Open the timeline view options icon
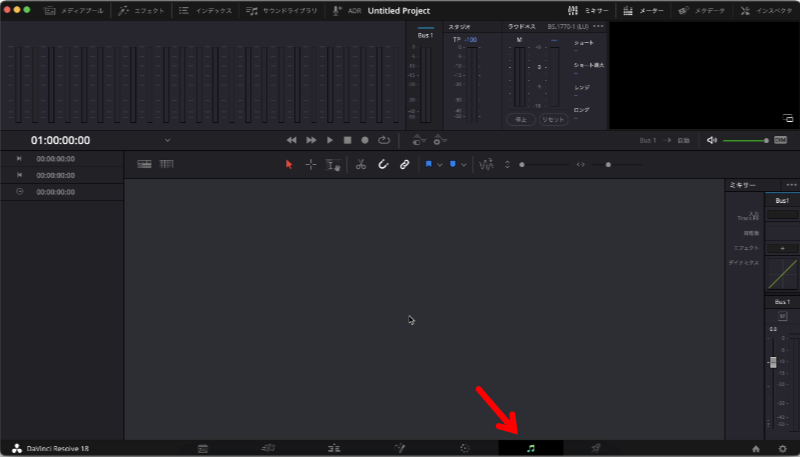The width and height of the screenshot is (800, 457). pos(144,164)
